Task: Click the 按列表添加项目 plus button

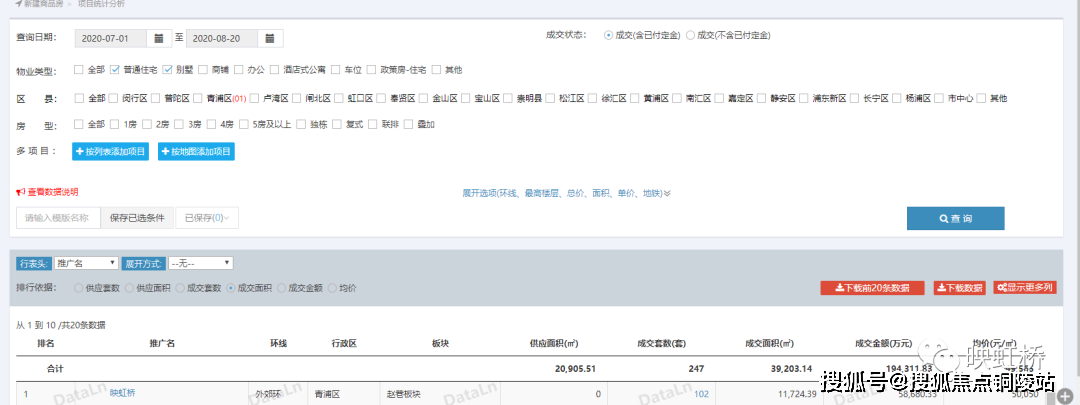Action: (x=110, y=152)
